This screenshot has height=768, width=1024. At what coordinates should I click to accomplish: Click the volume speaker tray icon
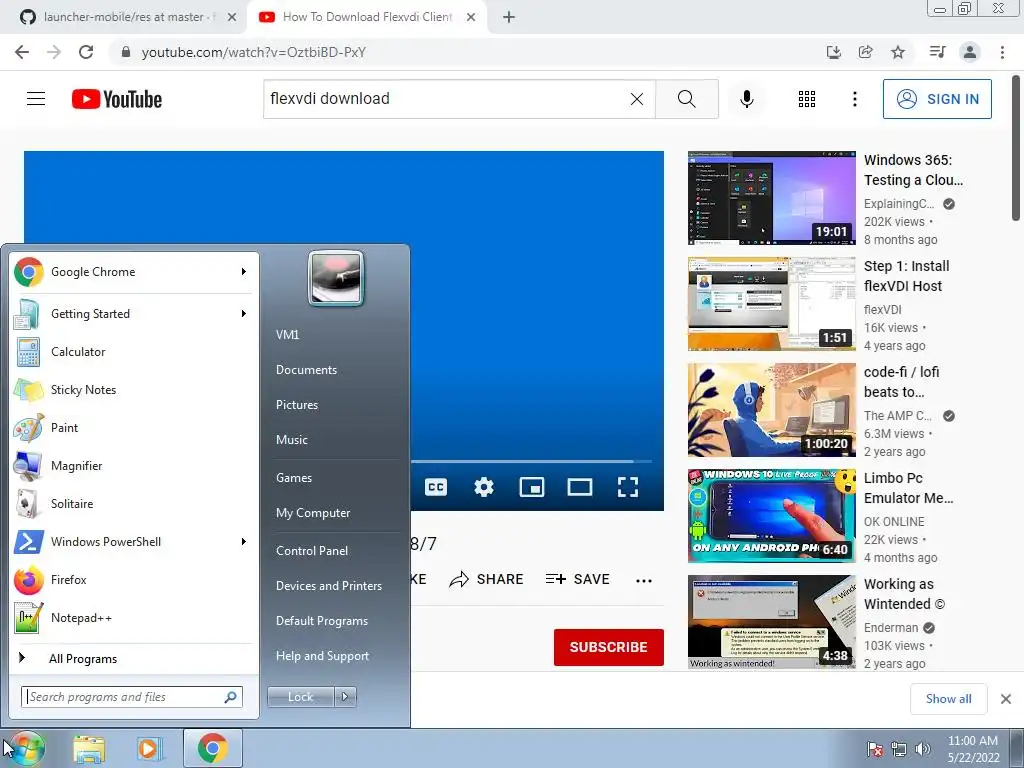922,748
